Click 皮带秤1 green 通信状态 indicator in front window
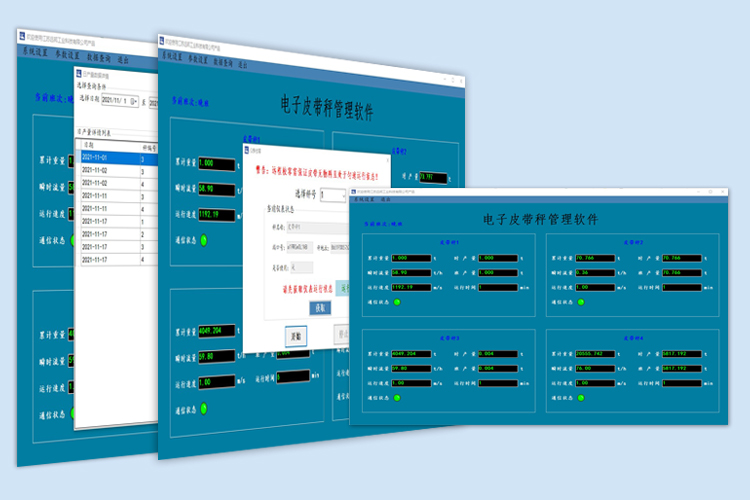This screenshot has height=500, width=750. point(397,301)
